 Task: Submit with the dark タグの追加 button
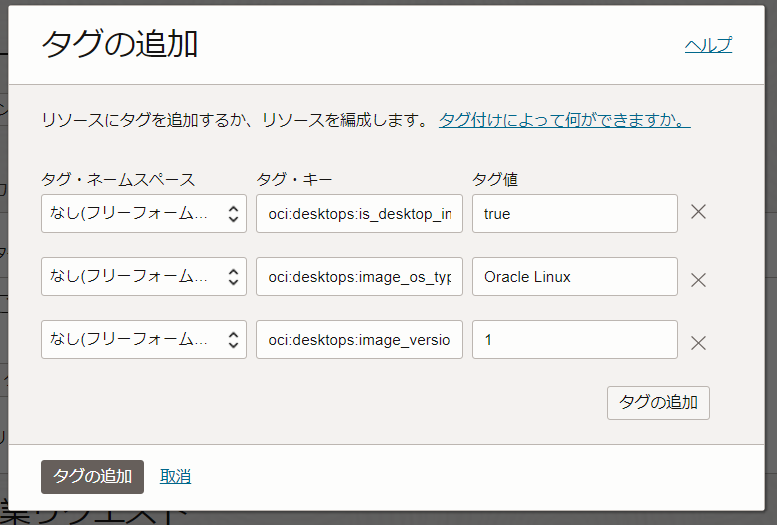click(x=92, y=477)
